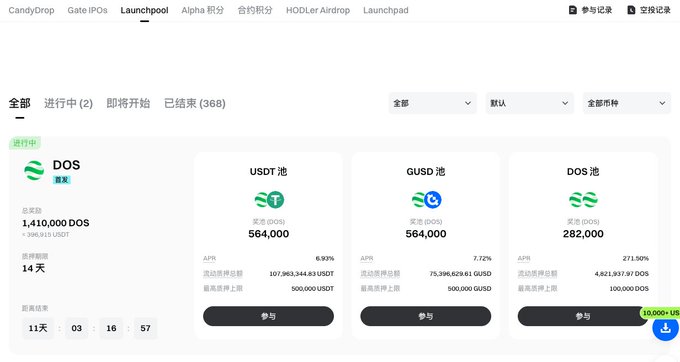Click the 14 天 staking period
The height and width of the screenshot is (362, 680).
(x=33, y=268)
